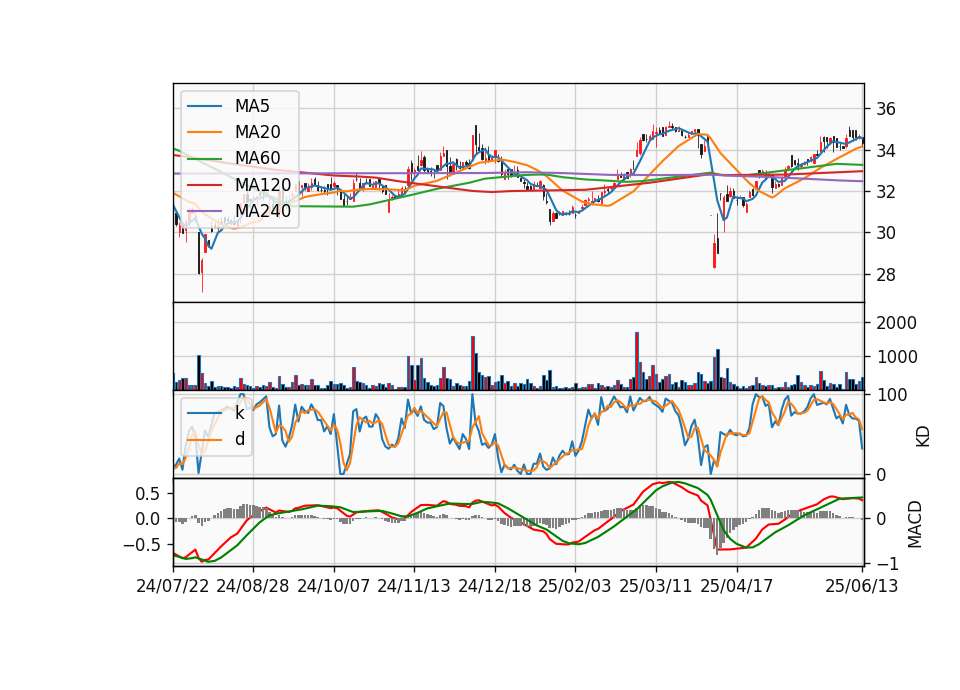Click the d legend label in KD panel
The image size is (960, 690).
coord(240,439)
